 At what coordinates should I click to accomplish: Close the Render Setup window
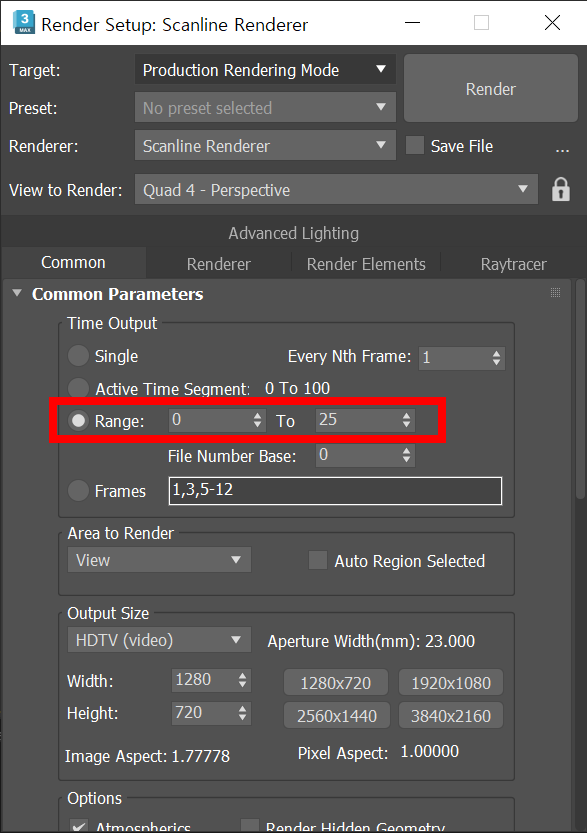tap(552, 23)
